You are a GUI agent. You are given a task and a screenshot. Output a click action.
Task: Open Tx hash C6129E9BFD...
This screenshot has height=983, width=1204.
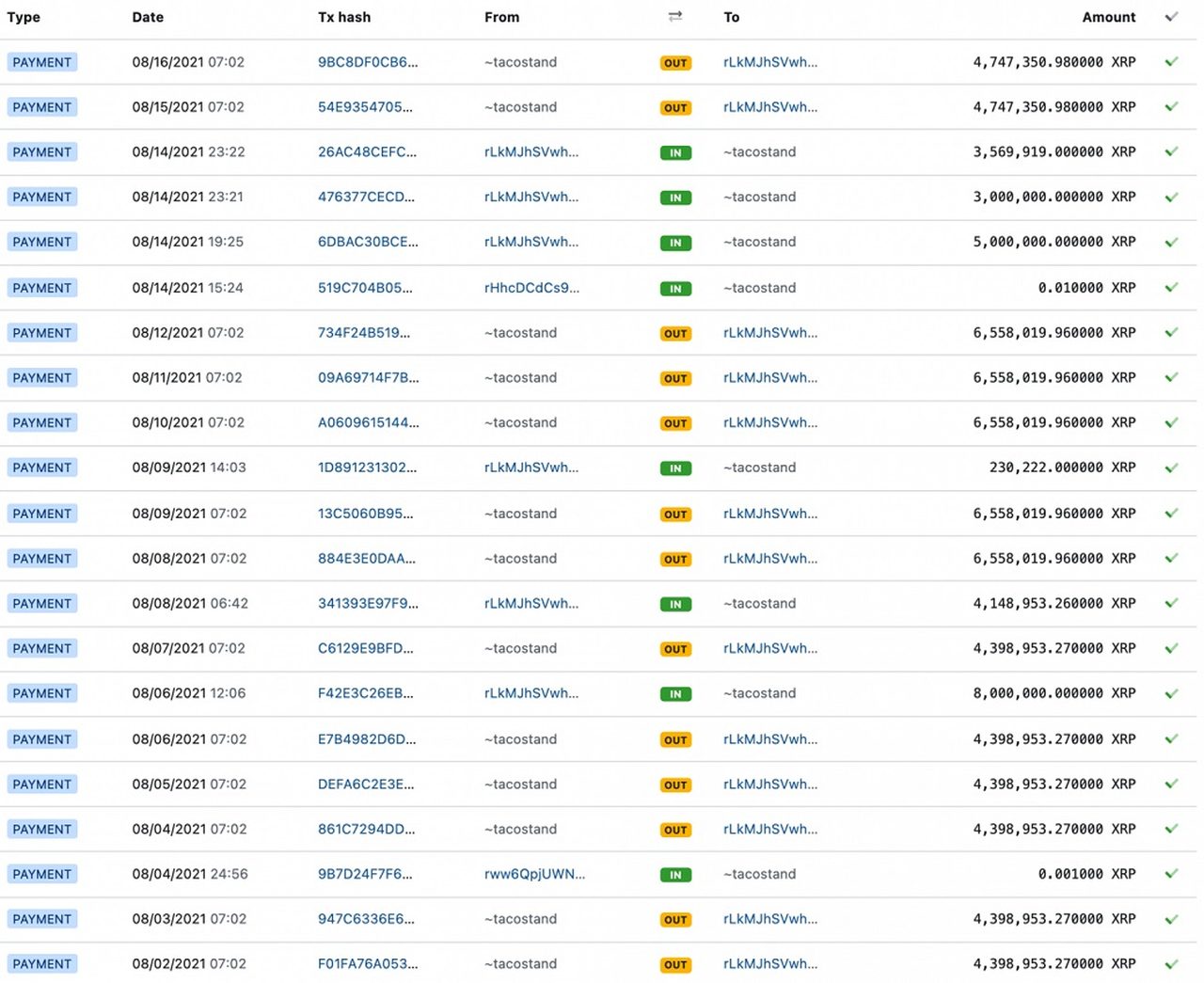[365, 648]
